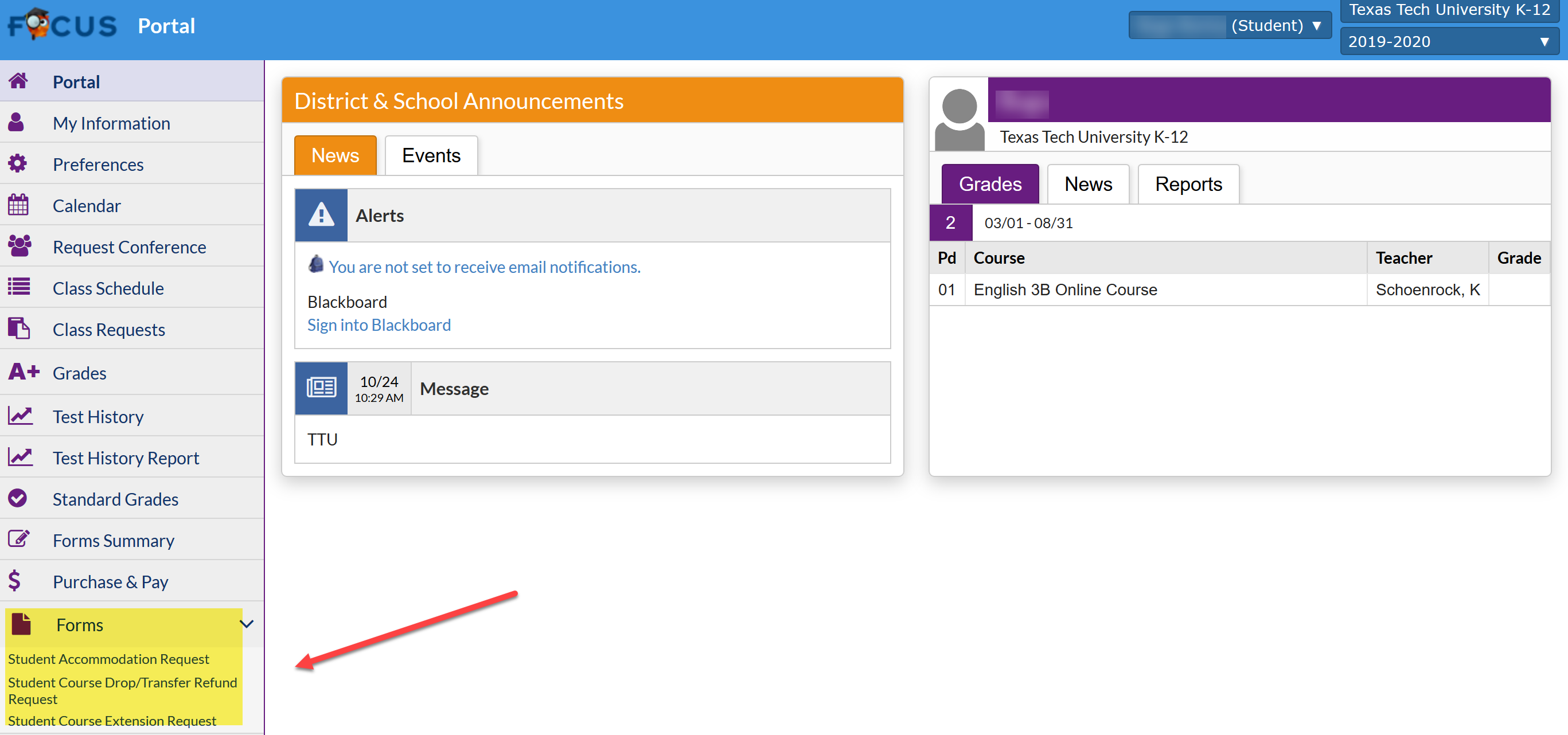Open Grades from the sidebar

pyautogui.click(x=132, y=372)
